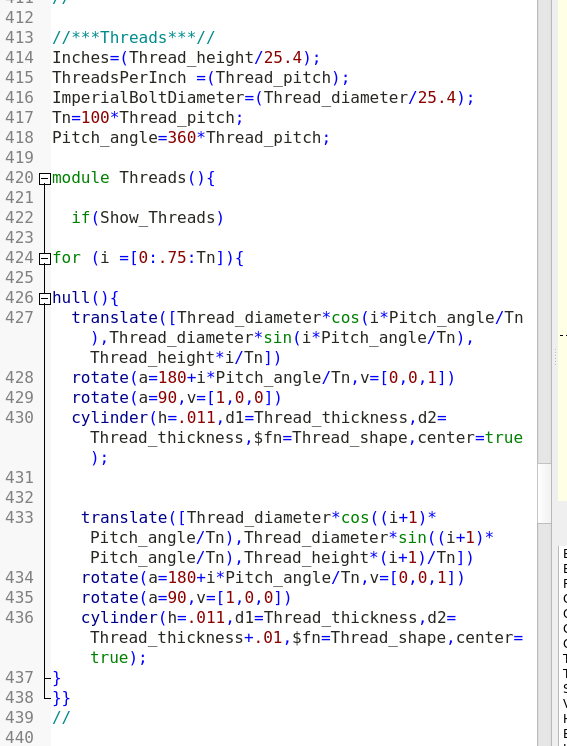Collapse the module Threads fold marker
Screen dimensions: 567x746
(45, 179)
